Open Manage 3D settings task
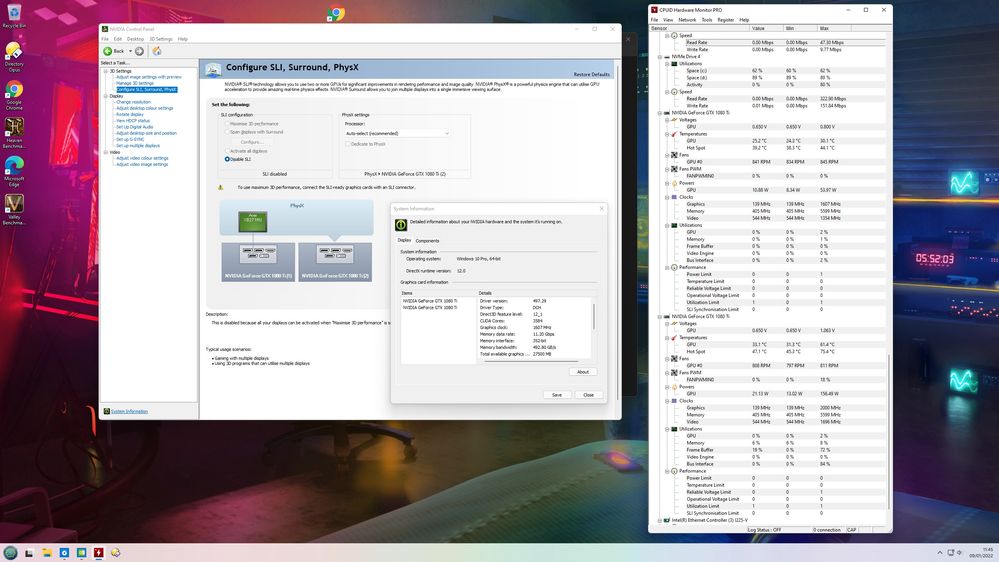 click(134, 83)
